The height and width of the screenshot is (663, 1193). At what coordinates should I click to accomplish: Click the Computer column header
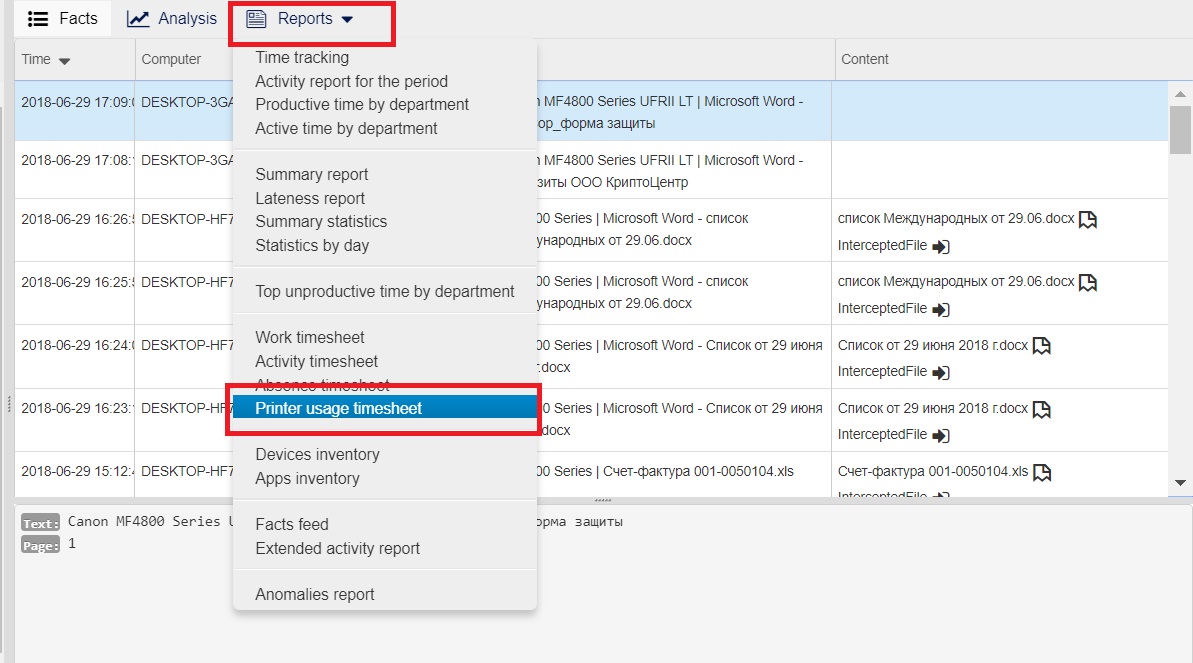171,59
